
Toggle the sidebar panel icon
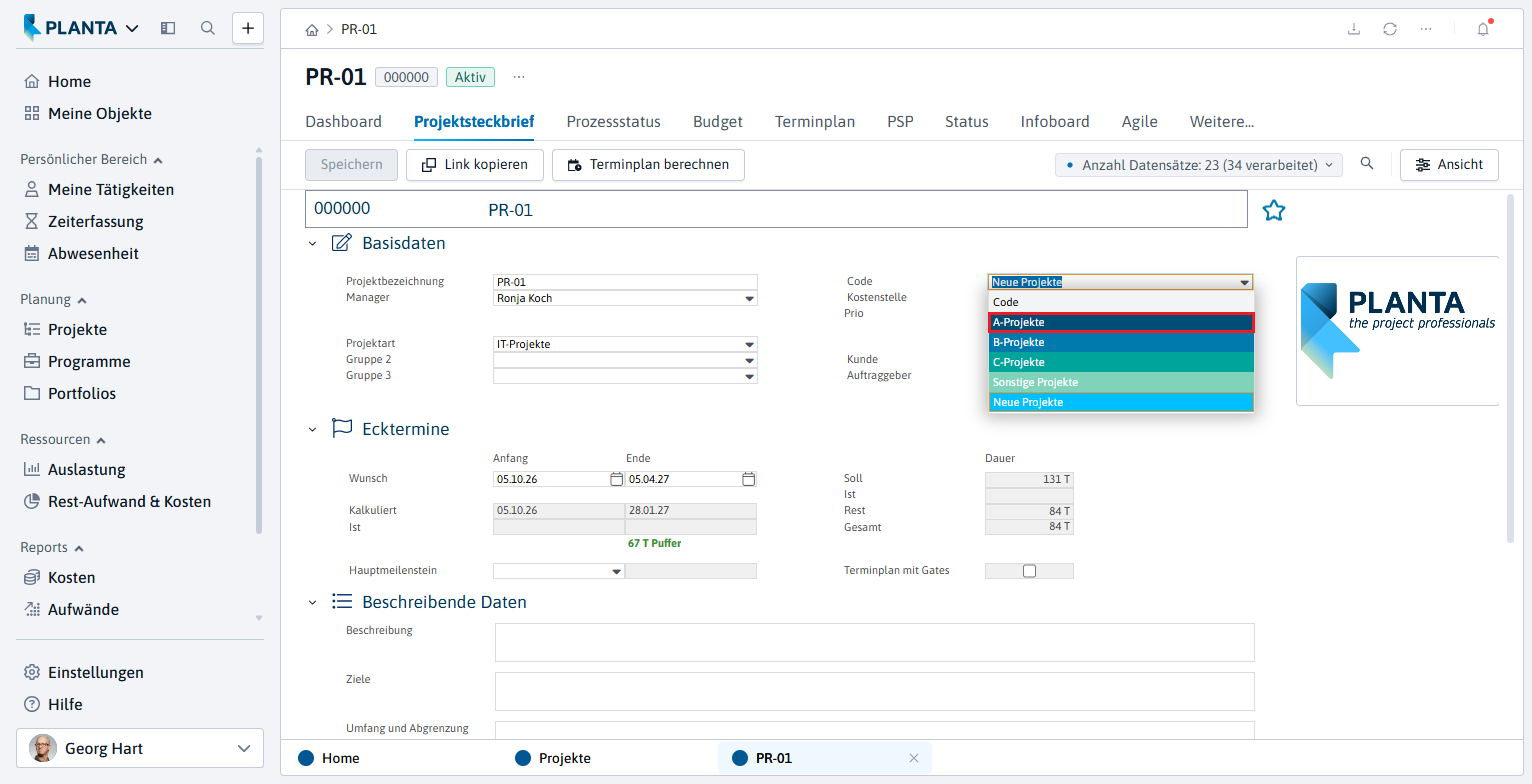click(168, 28)
